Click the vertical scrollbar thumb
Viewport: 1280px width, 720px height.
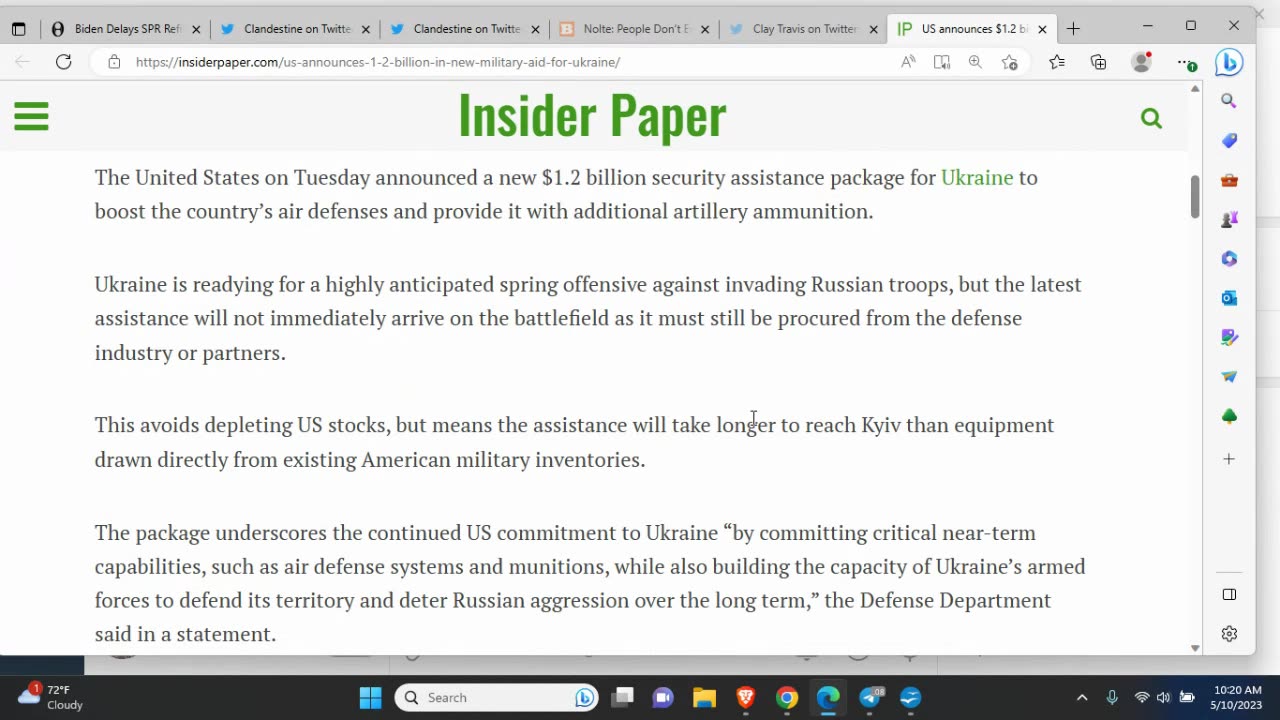tap(1195, 197)
